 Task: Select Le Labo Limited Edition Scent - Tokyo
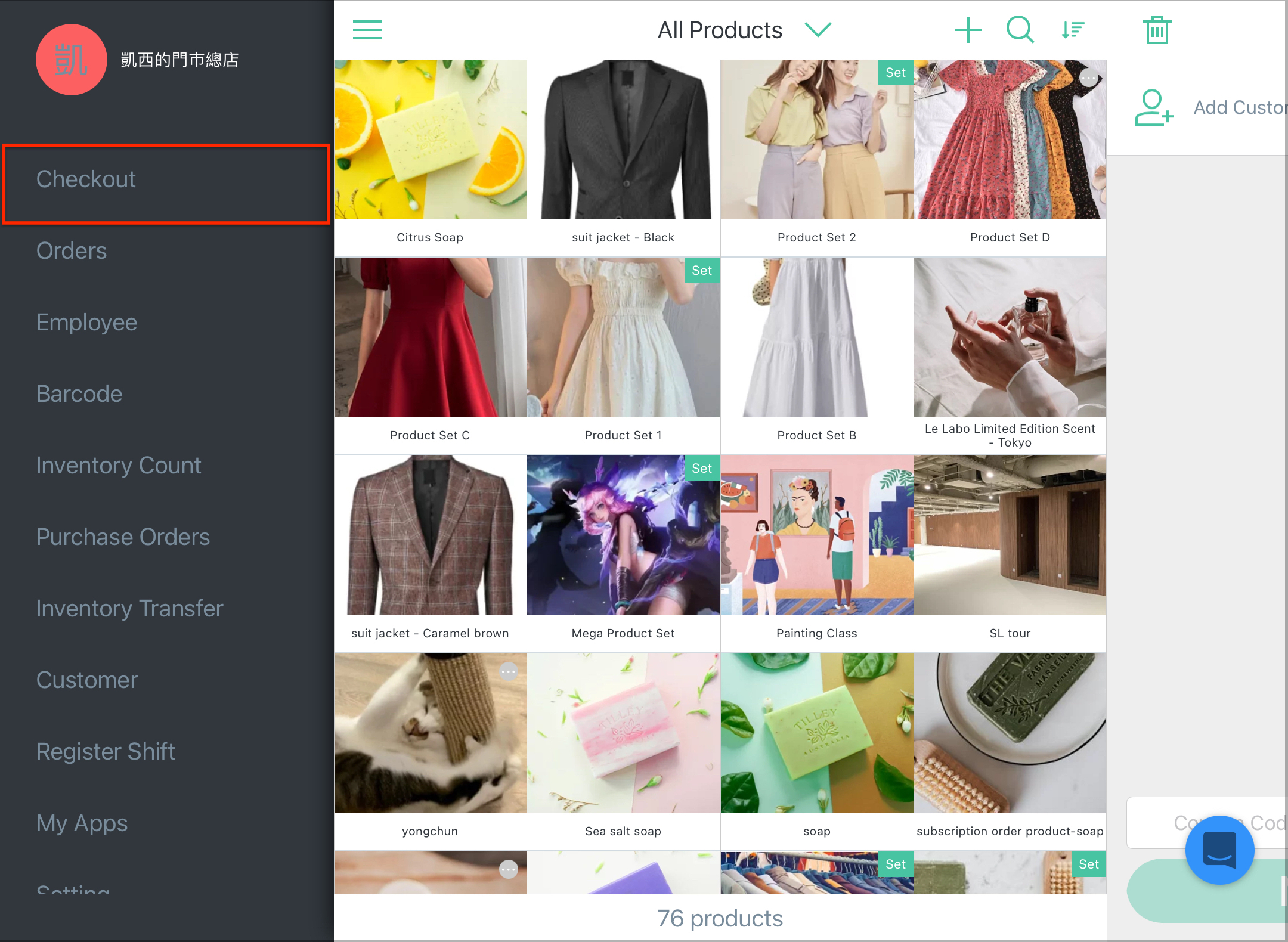pos(1010,356)
